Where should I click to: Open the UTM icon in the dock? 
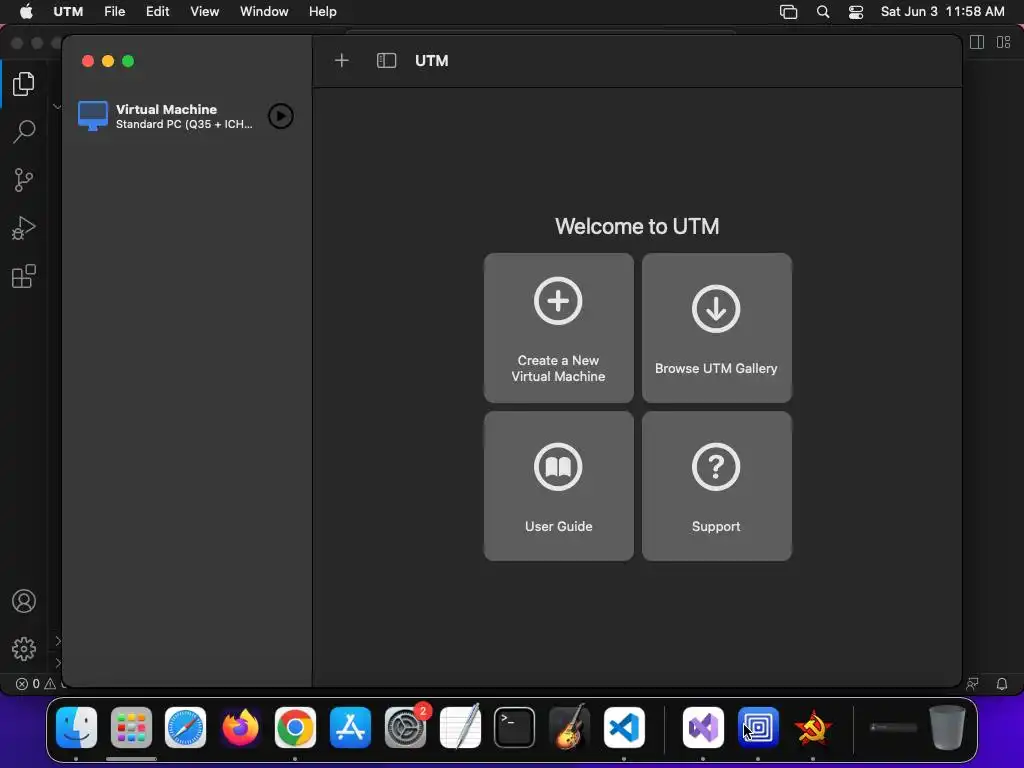[x=758, y=728]
